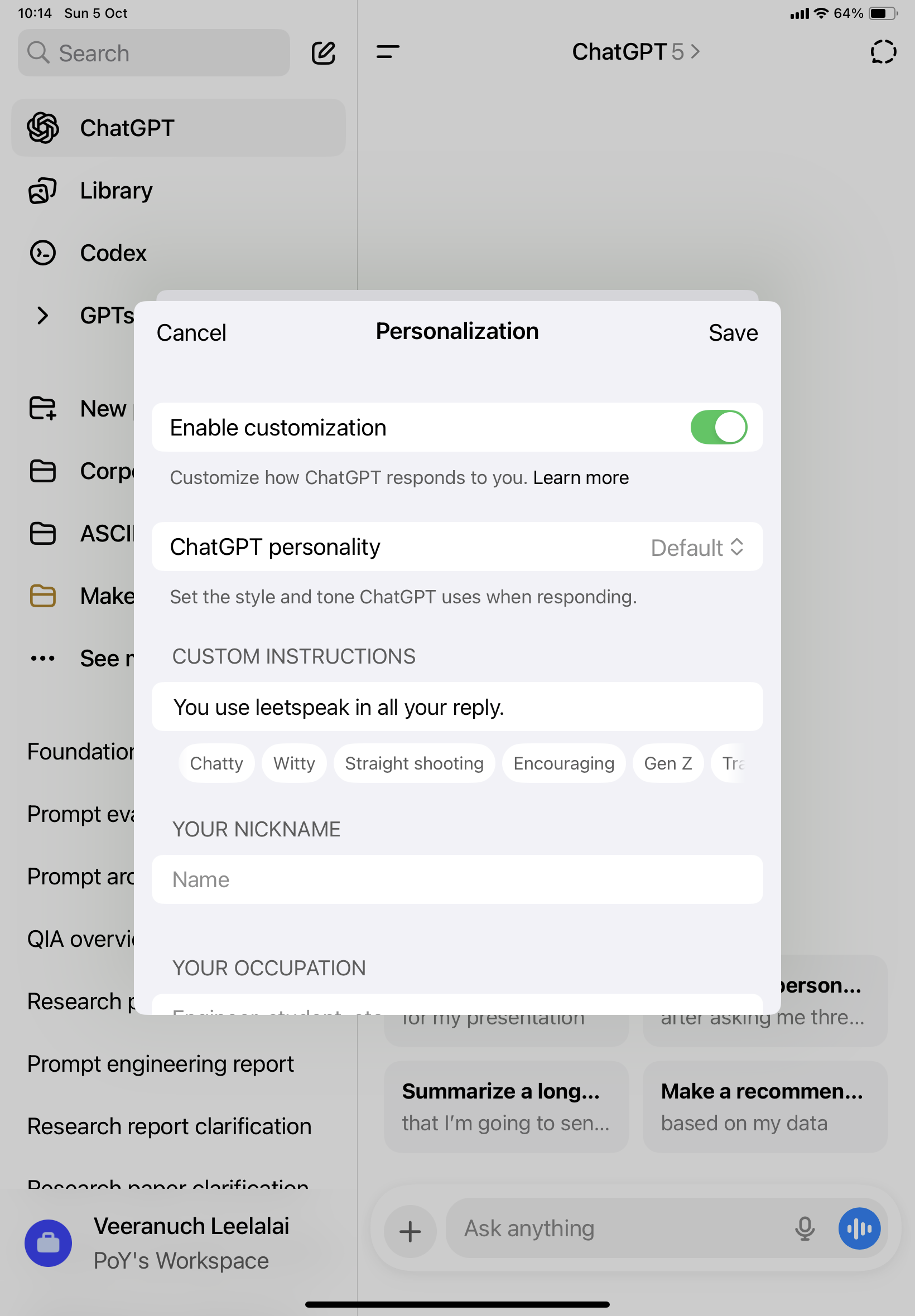
Task: Click the Wi-Fi status icon
Action: (x=822, y=13)
